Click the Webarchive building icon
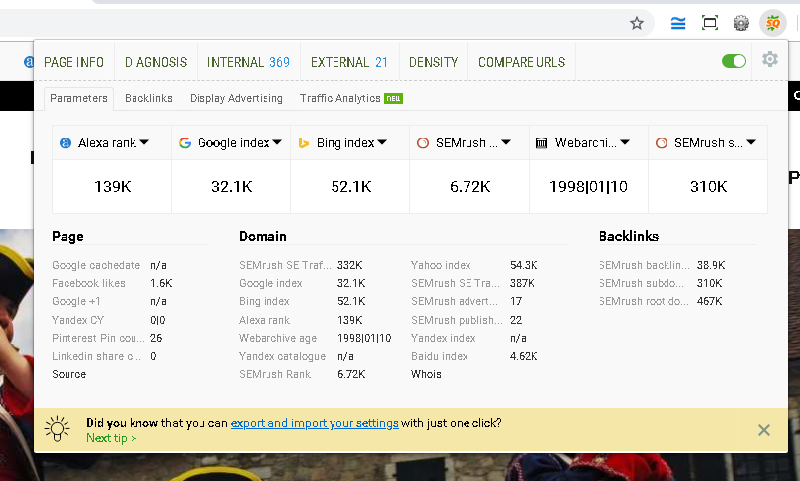 pos(541,143)
